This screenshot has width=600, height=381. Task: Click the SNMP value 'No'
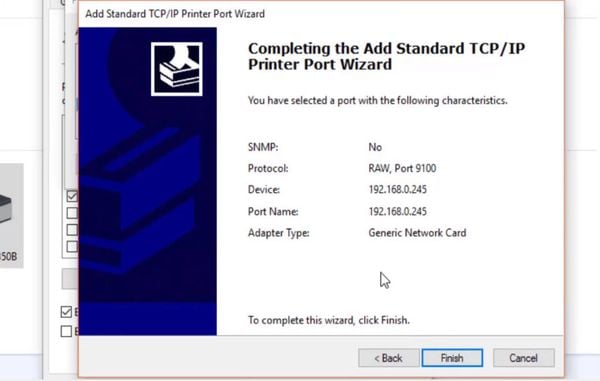tap(375, 147)
